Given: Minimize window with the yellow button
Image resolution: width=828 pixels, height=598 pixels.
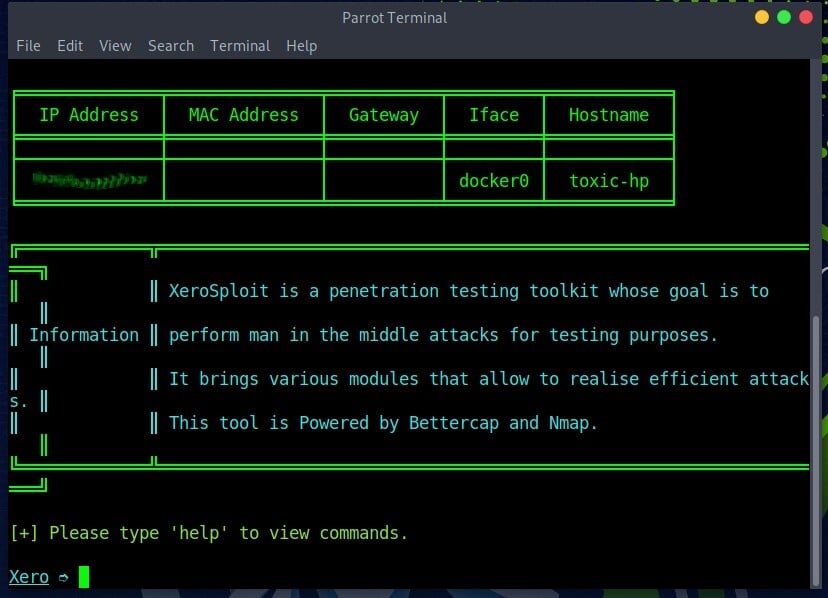Looking at the screenshot, I should coord(762,17).
